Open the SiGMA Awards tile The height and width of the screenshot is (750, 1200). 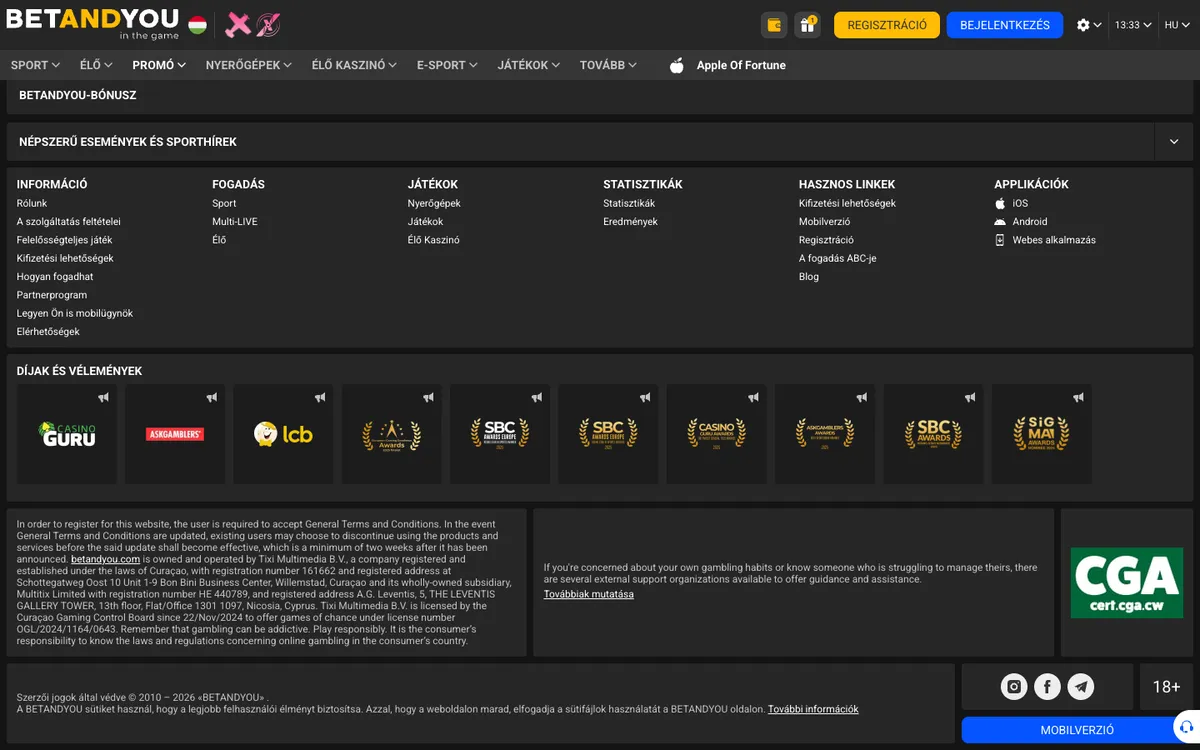coord(1042,434)
